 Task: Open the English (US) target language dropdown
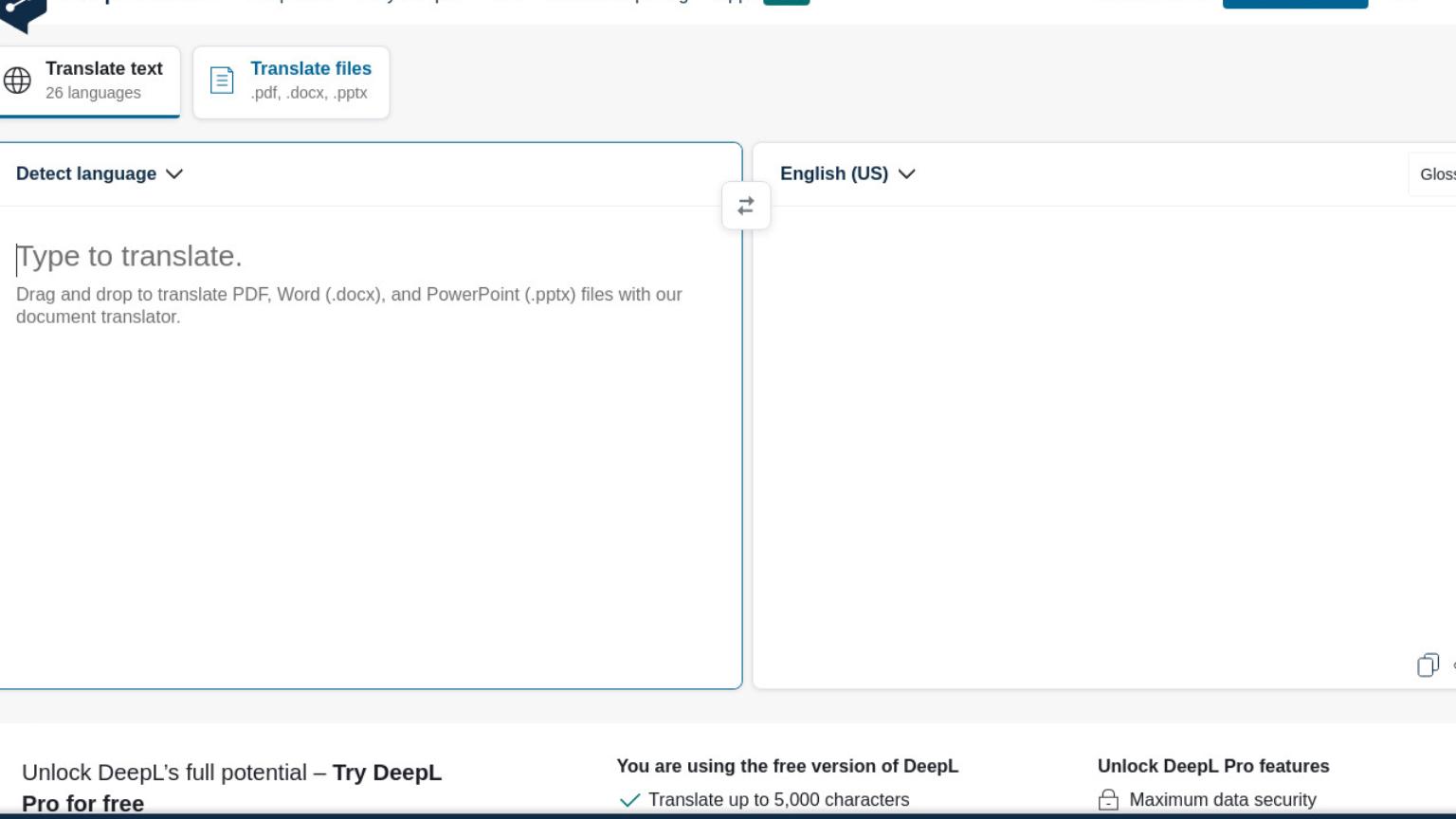(x=847, y=173)
